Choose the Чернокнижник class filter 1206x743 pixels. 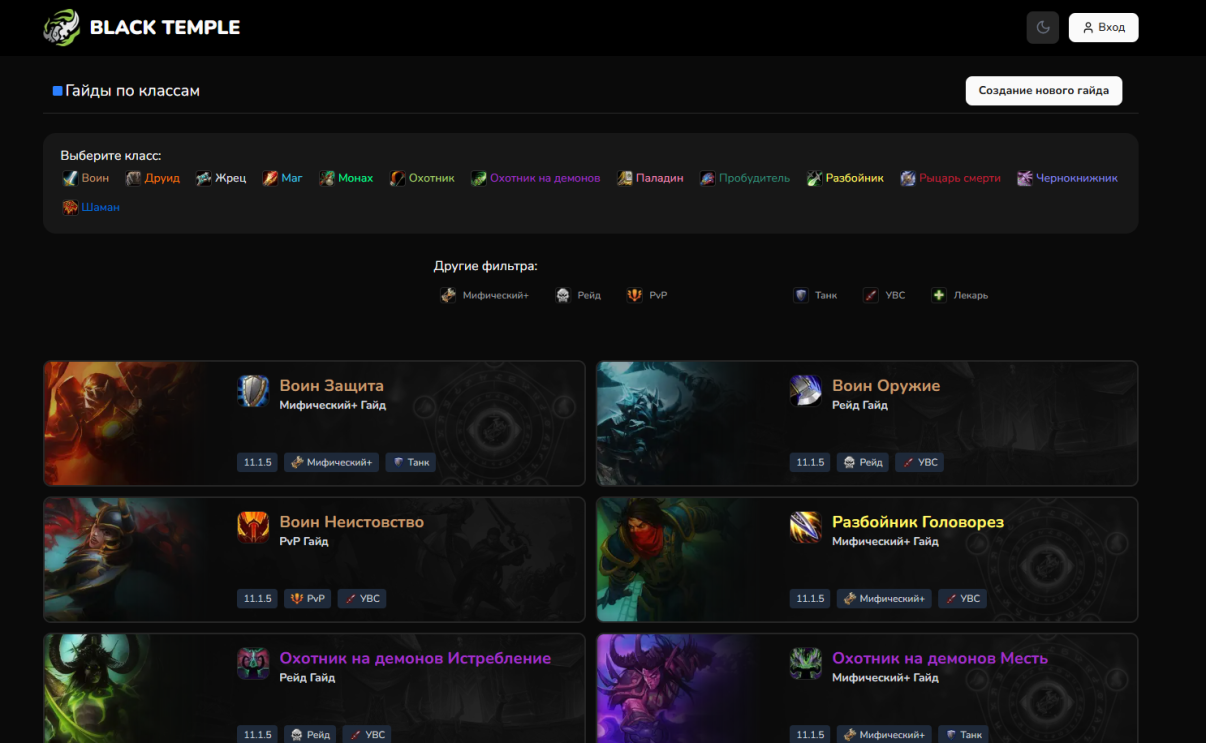[x=1068, y=178]
